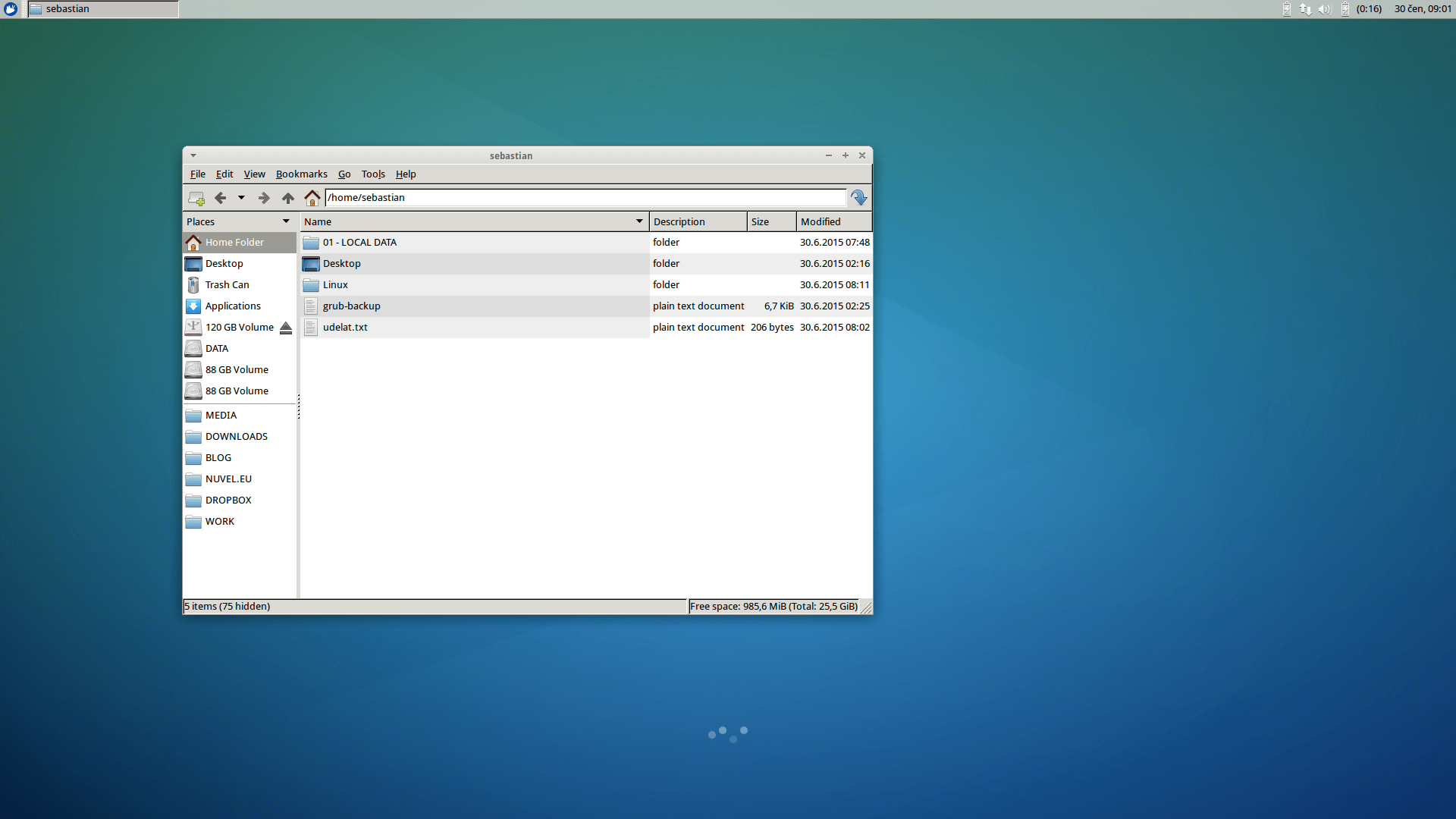Viewport: 1456px width, 819px height.
Task: Click the free space status text
Action: [x=773, y=607]
